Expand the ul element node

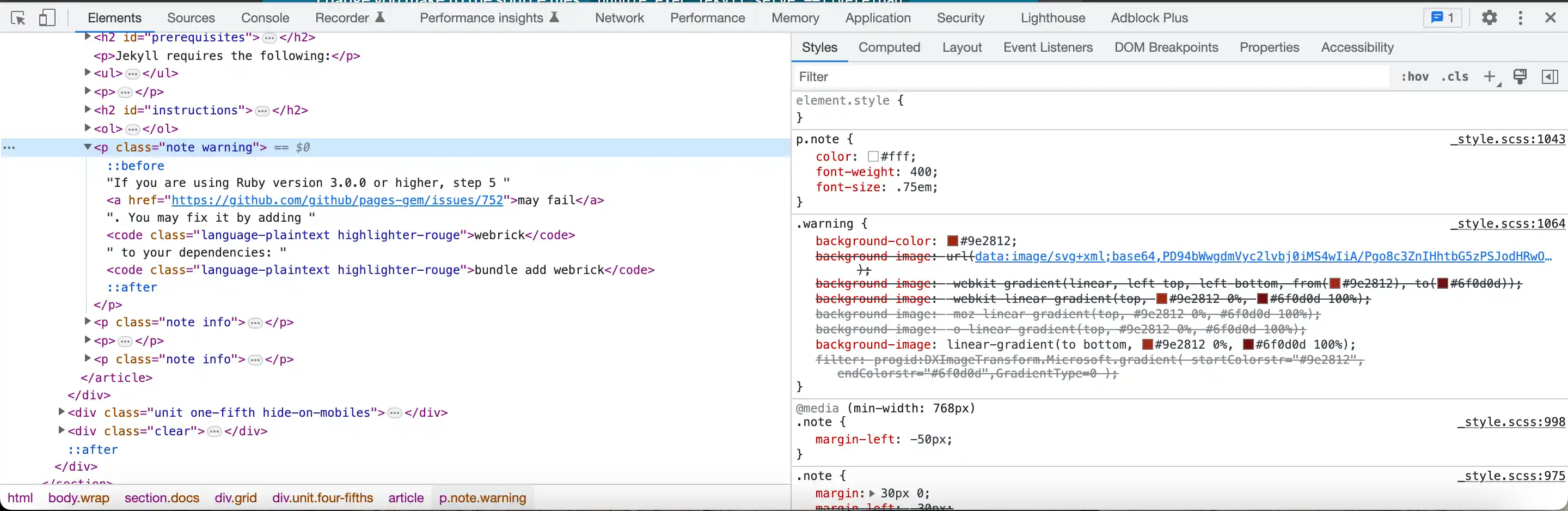88,72
